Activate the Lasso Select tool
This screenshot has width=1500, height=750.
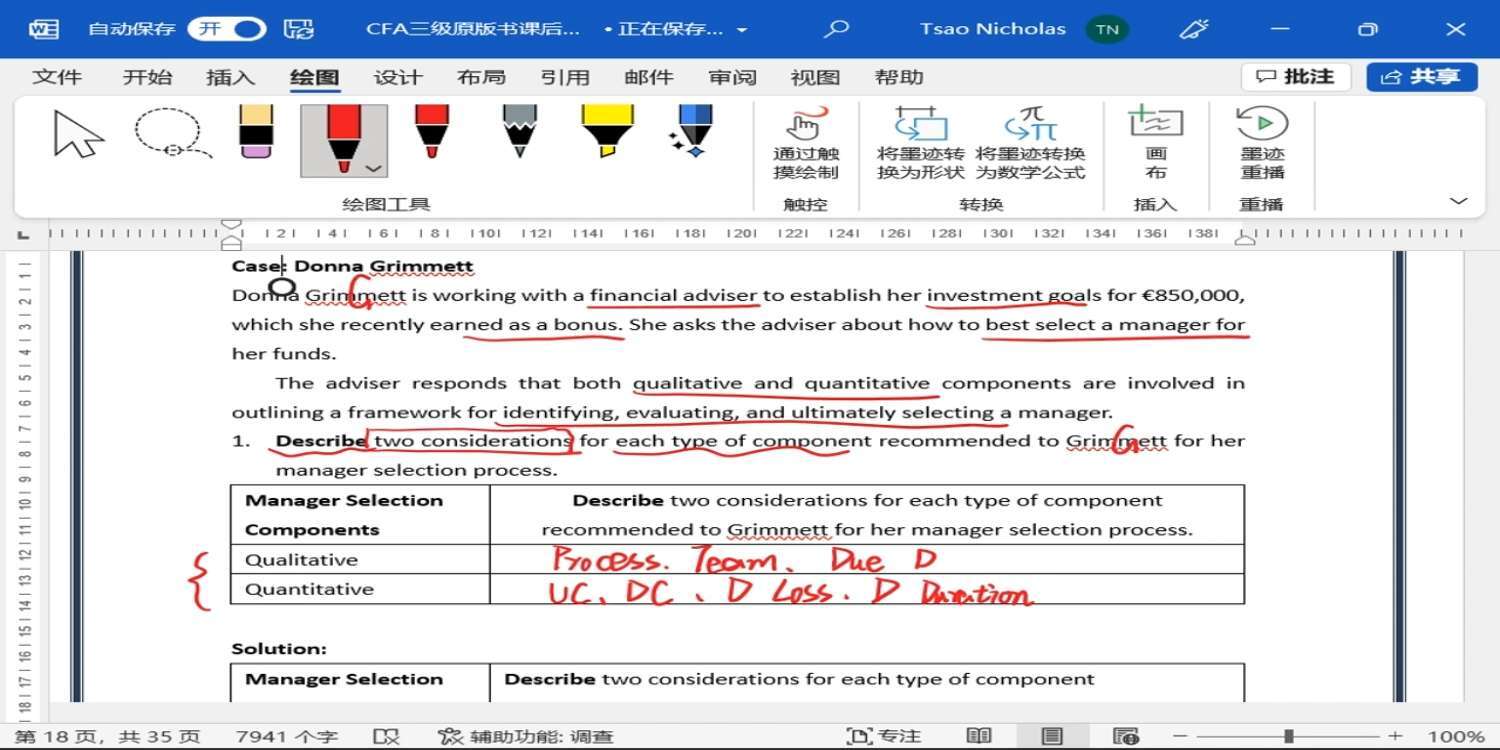point(172,134)
